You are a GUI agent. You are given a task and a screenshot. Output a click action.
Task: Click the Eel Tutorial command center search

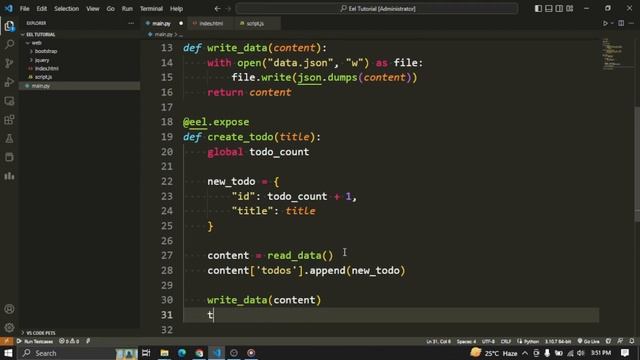click(377, 9)
